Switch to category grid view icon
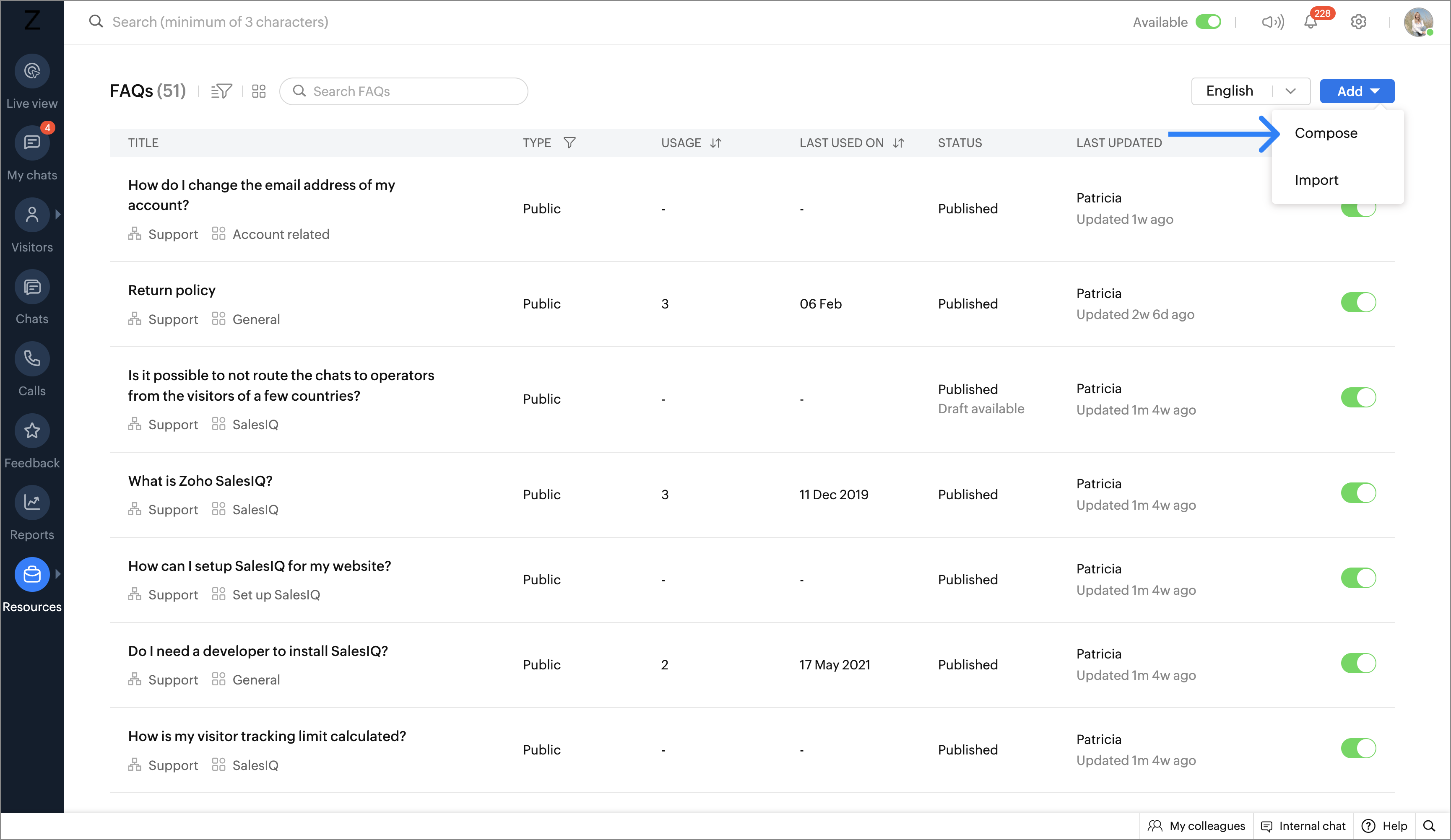The height and width of the screenshot is (840, 1451). (x=259, y=91)
